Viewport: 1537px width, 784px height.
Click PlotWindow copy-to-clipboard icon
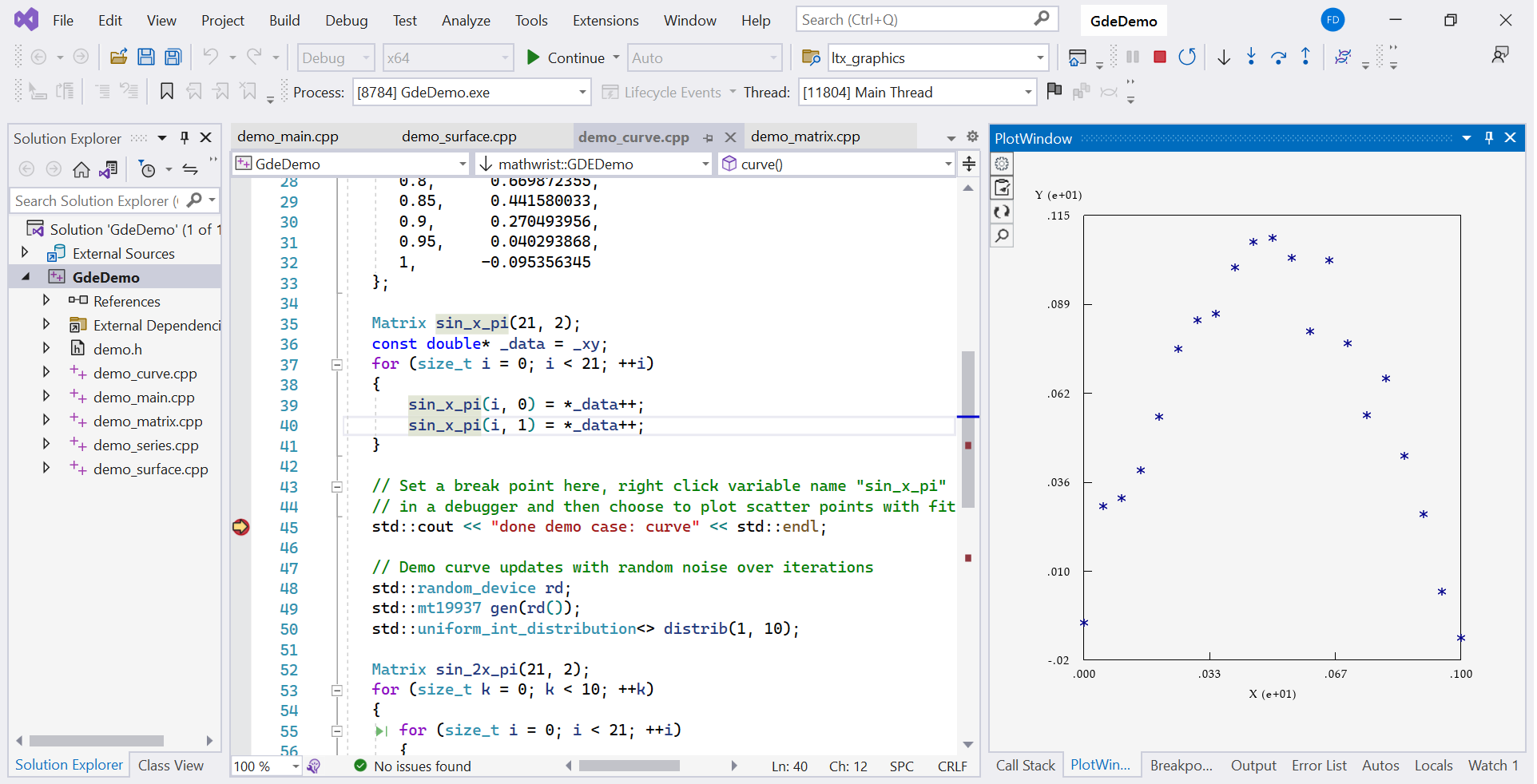(x=1002, y=188)
